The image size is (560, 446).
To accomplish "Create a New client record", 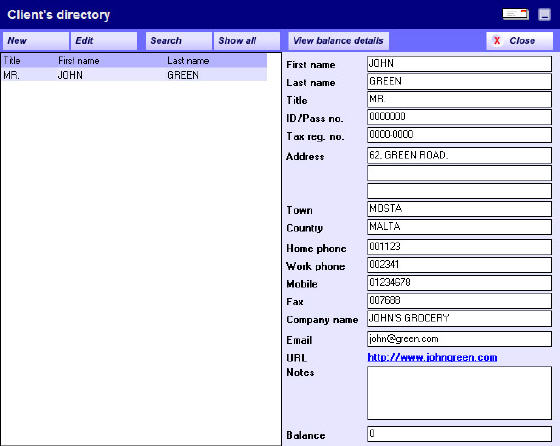I will coord(36,41).
